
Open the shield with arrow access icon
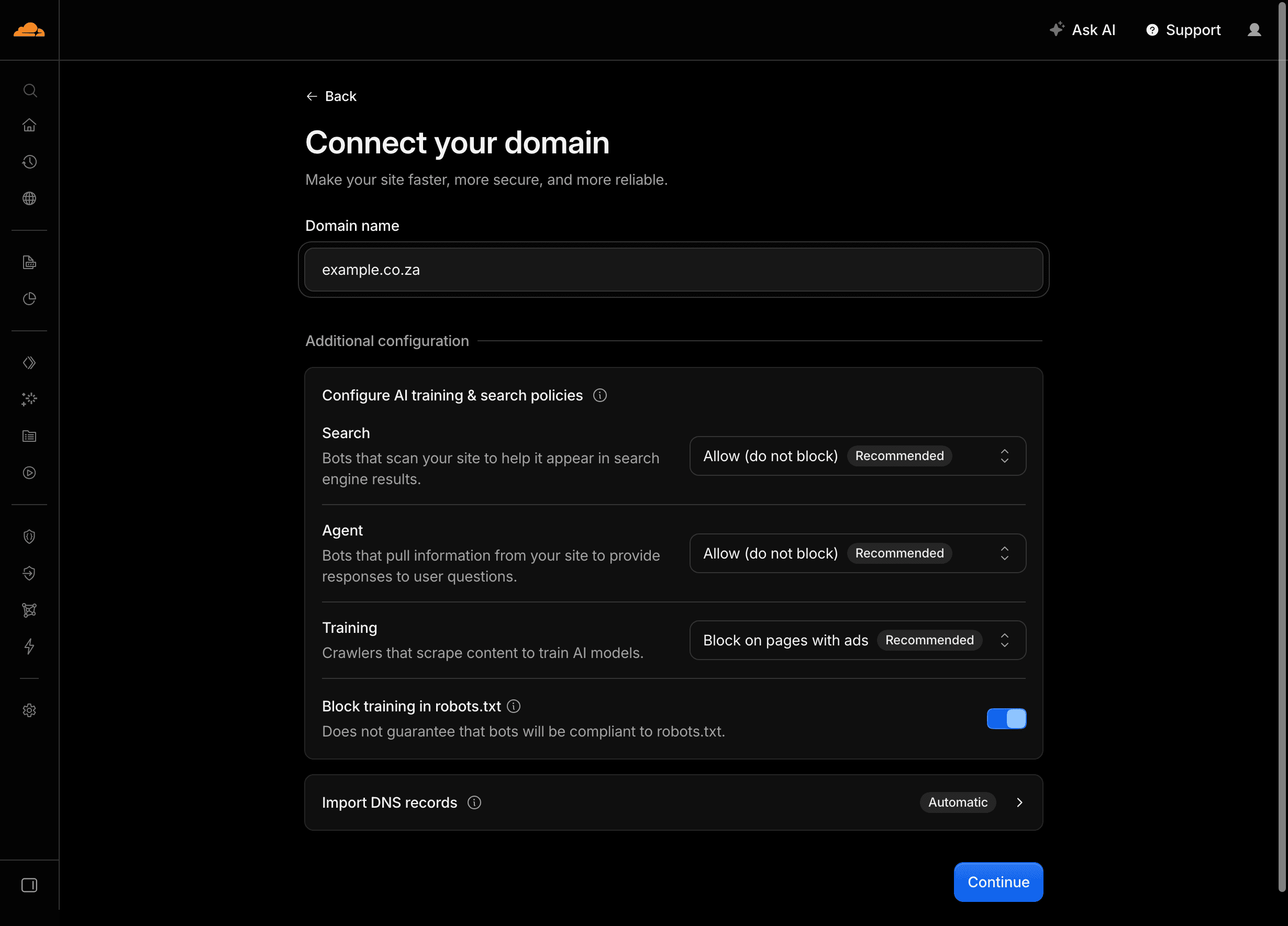[29, 573]
